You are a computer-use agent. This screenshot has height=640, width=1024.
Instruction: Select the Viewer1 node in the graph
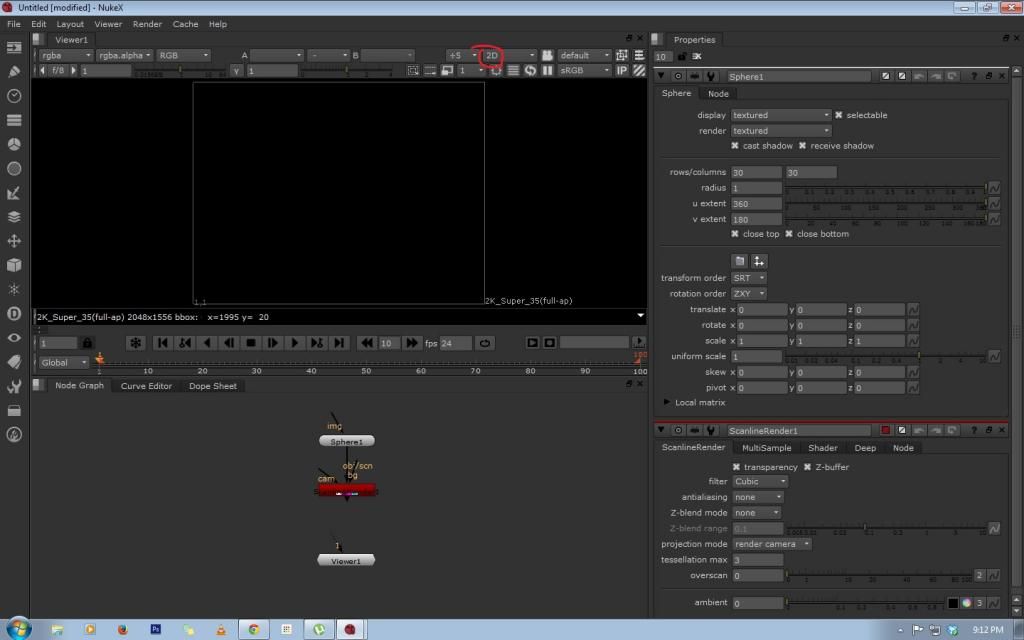[x=346, y=561]
